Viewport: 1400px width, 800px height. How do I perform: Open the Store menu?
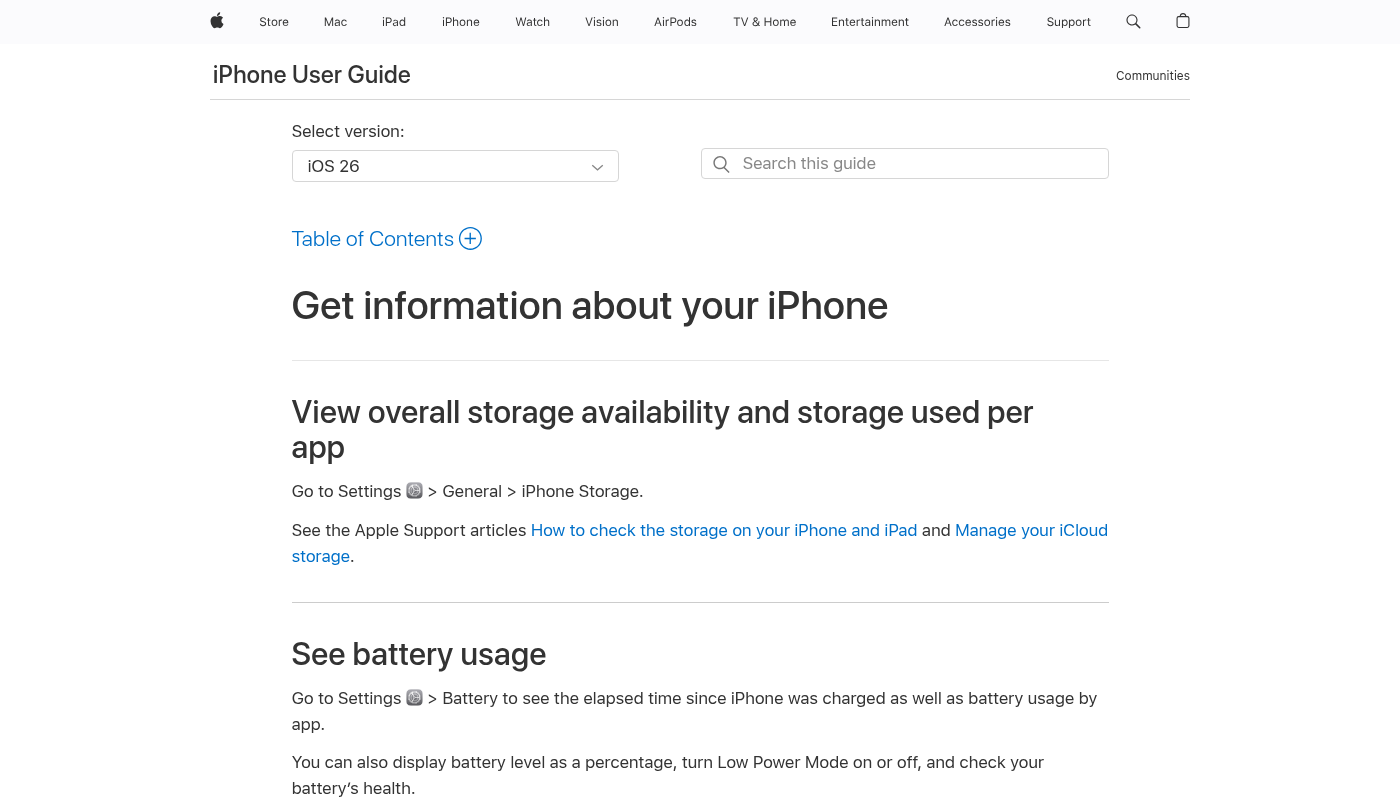click(x=274, y=22)
